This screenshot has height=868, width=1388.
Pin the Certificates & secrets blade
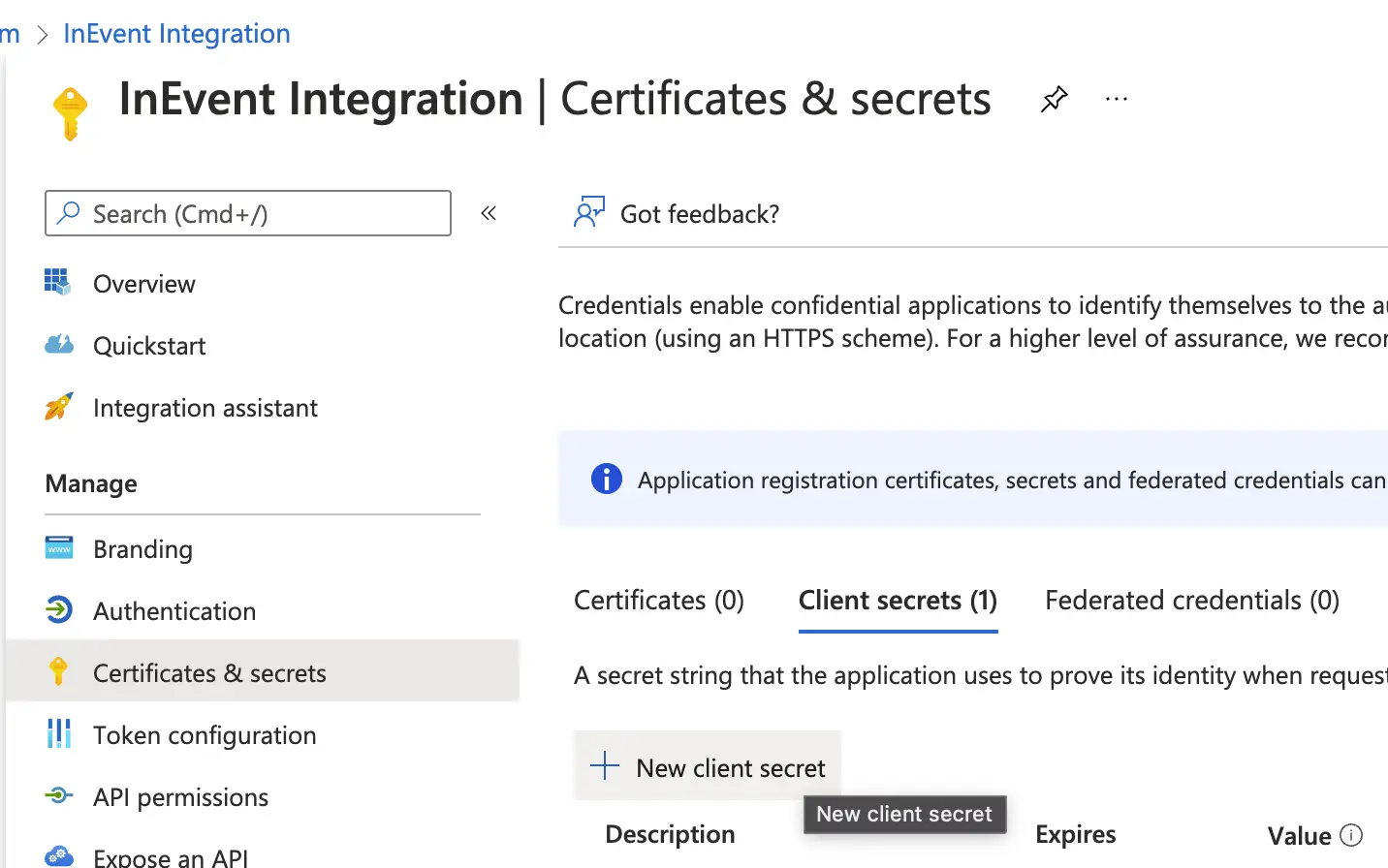1054,99
